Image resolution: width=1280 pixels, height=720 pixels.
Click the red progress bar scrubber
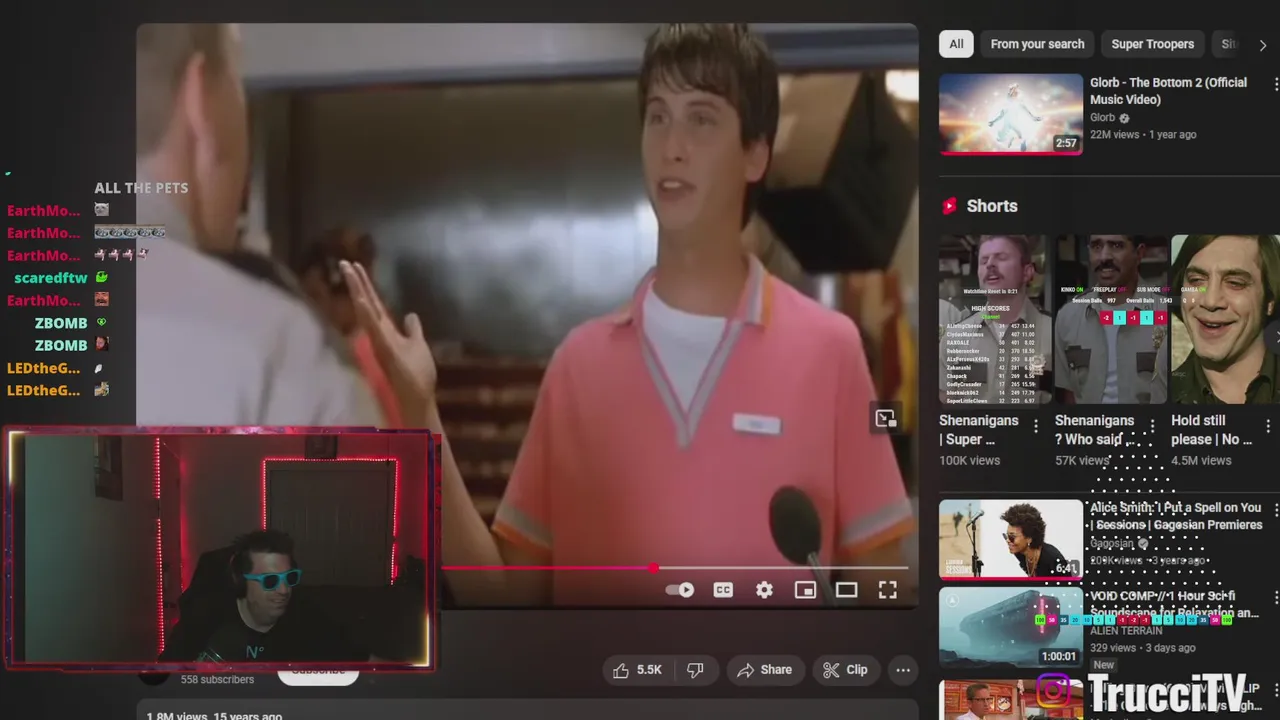pos(653,568)
